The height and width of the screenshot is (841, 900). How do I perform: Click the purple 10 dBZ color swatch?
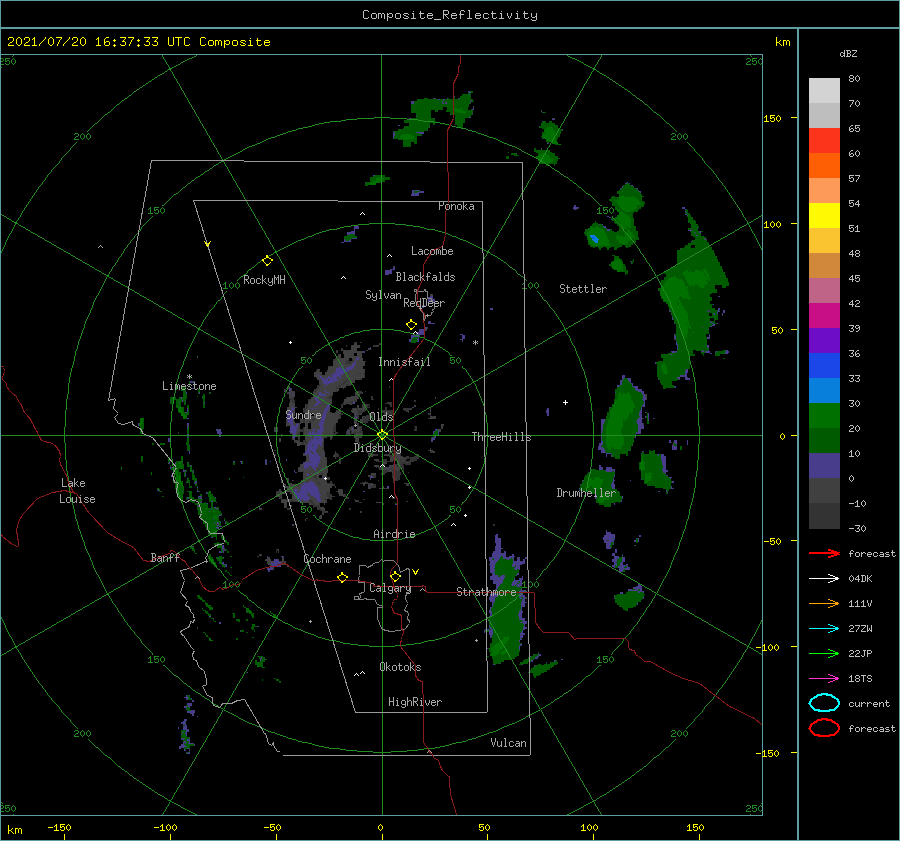tap(824, 465)
